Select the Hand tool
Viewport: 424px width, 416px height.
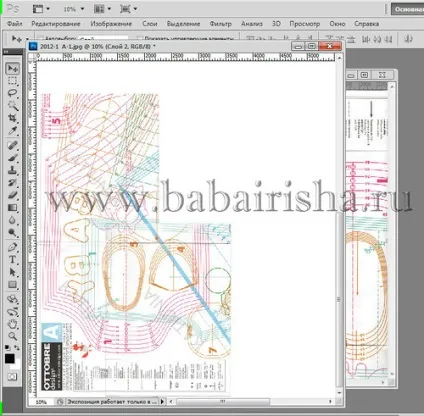click(13, 324)
